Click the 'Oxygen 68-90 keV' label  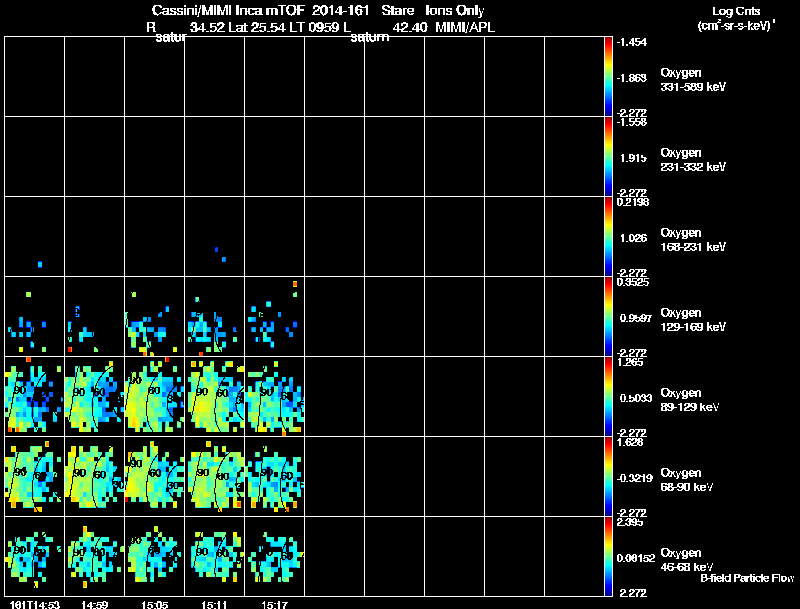[687, 480]
